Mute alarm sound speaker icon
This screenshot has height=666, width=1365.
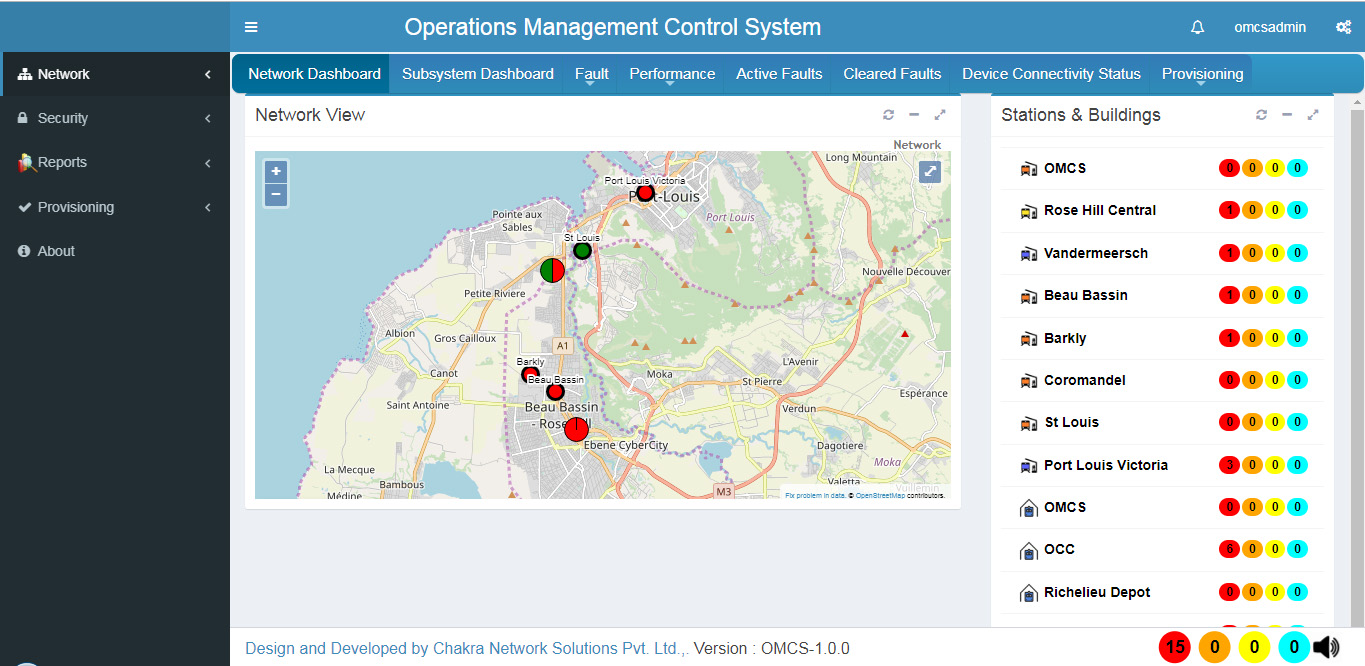click(1326, 647)
